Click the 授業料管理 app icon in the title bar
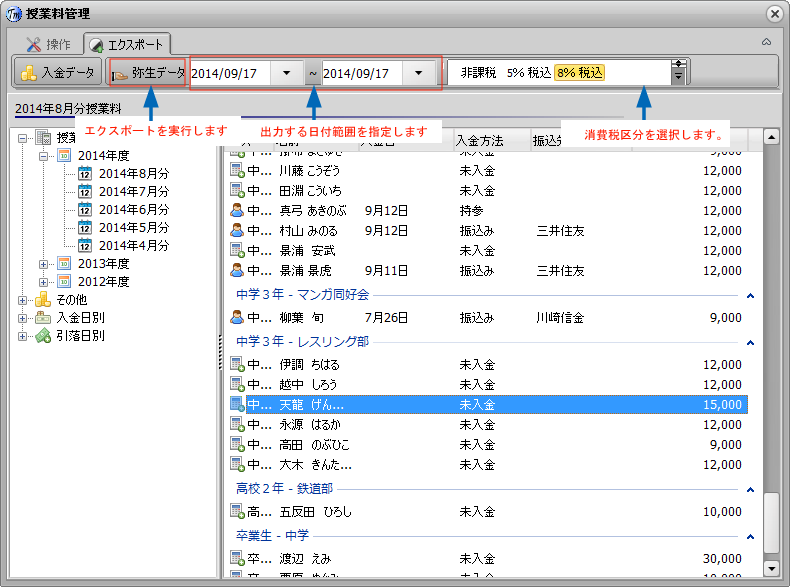This screenshot has width=790, height=588. 14,14
